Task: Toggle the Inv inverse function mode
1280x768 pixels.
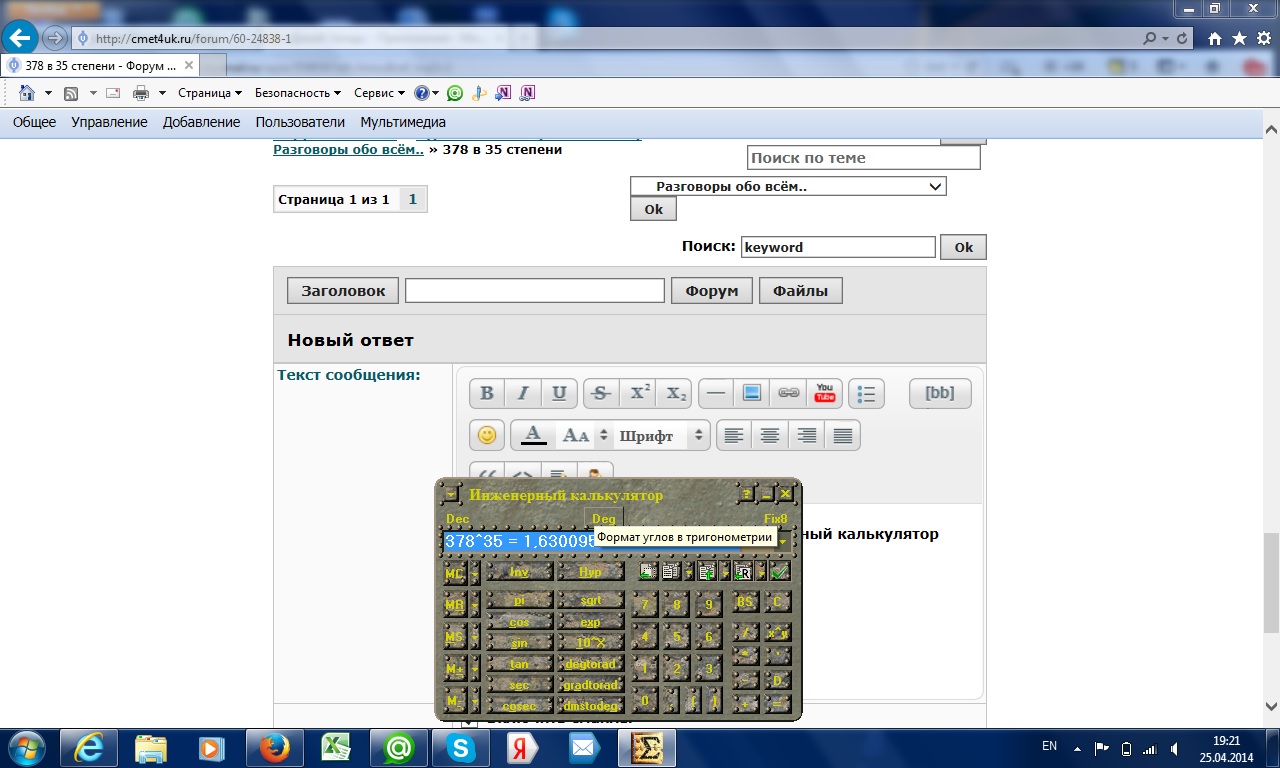Action: pos(519,572)
